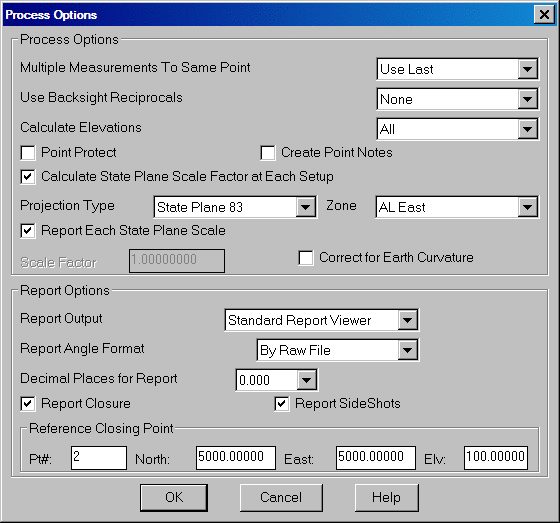The image size is (560, 523).
Task: Focus the North coordinate field
Action: 236,458
